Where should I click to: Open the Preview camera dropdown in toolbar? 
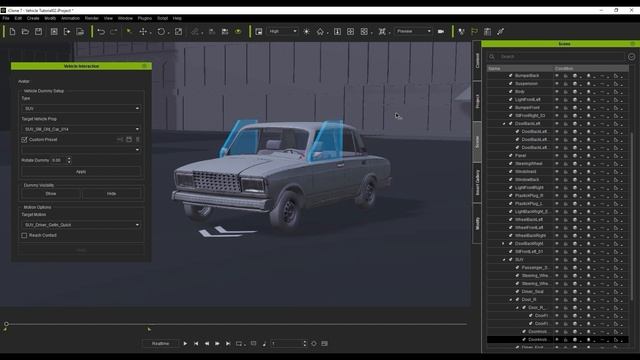coord(413,31)
